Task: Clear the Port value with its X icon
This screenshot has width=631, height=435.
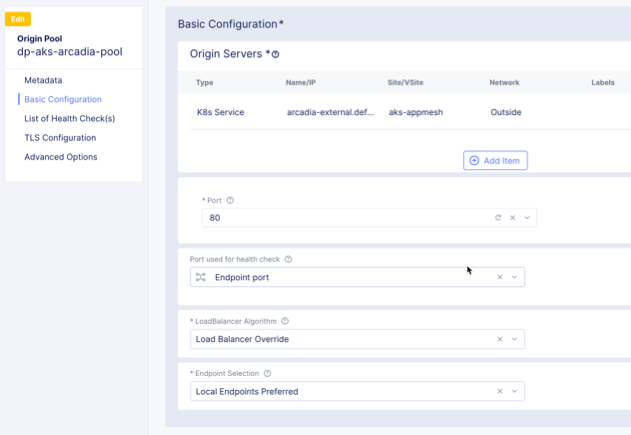Action: pyautogui.click(x=513, y=217)
